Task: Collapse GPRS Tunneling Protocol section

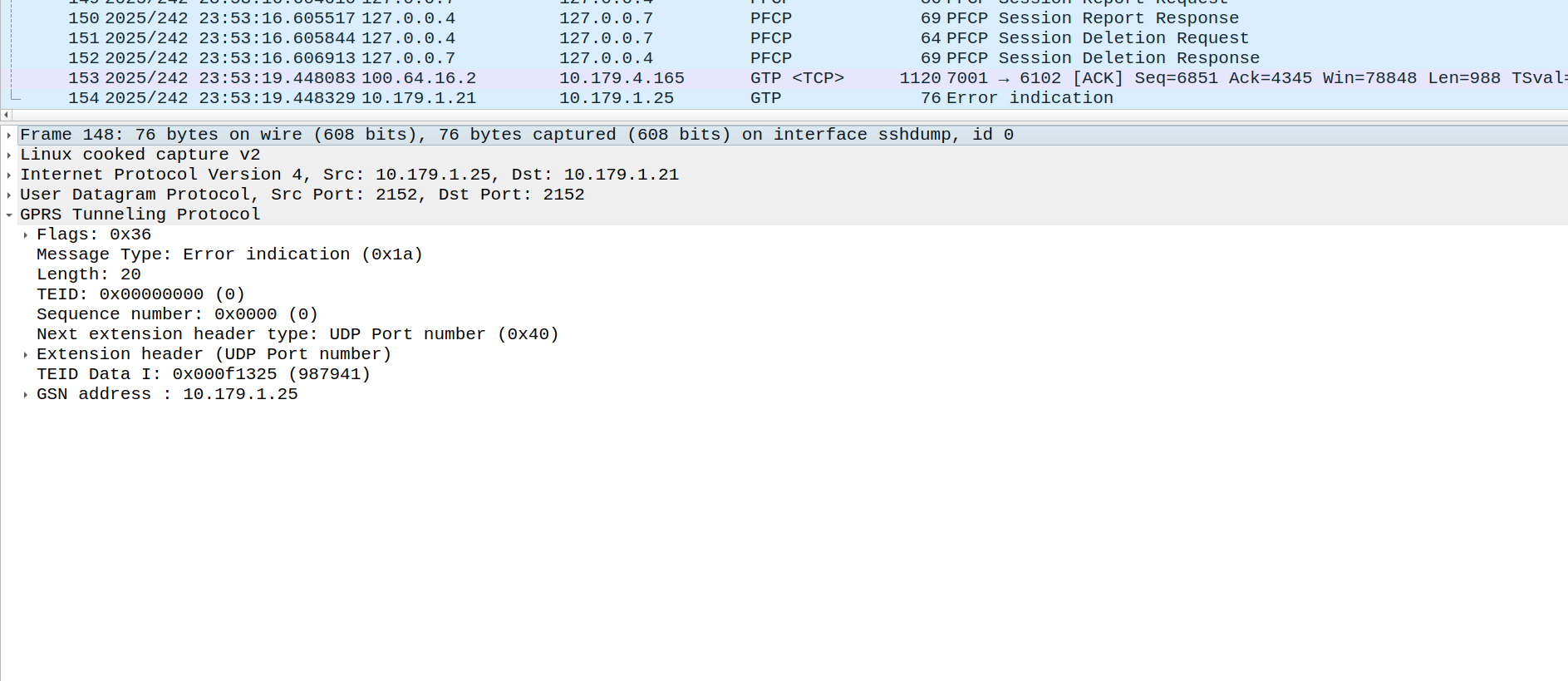Action: [9, 215]
